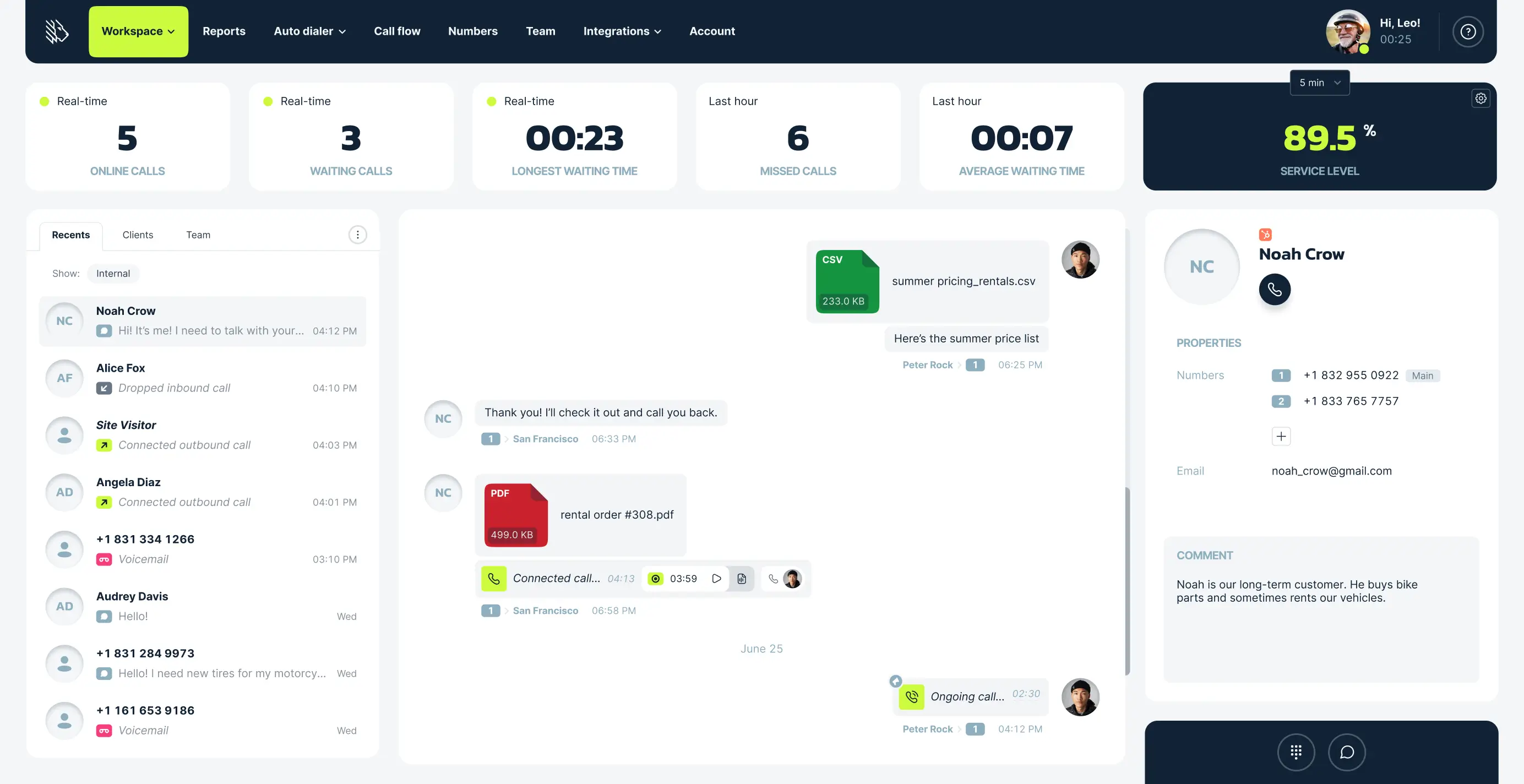
Task: Click the green connected call phone icon
Action: [493, 578]
